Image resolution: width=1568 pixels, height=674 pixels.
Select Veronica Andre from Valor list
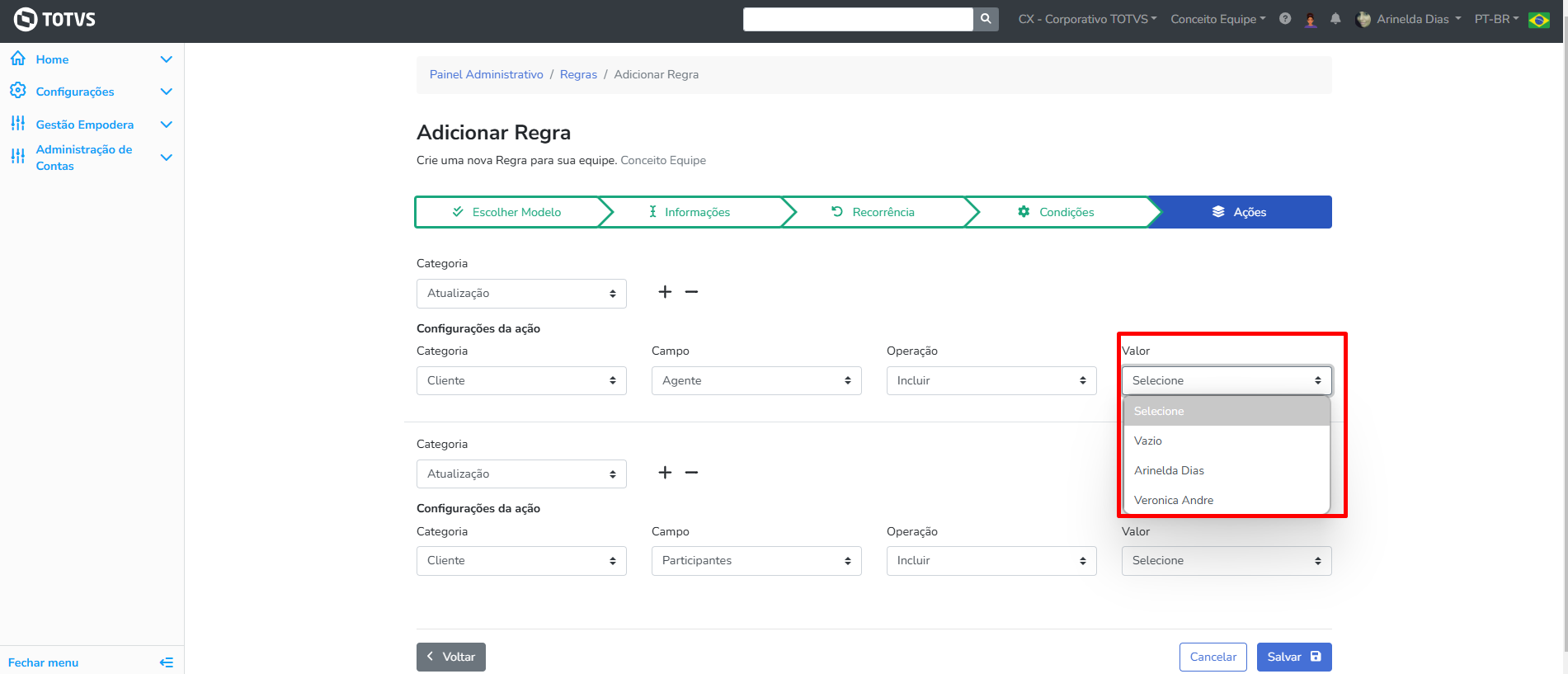[1173, 500]
